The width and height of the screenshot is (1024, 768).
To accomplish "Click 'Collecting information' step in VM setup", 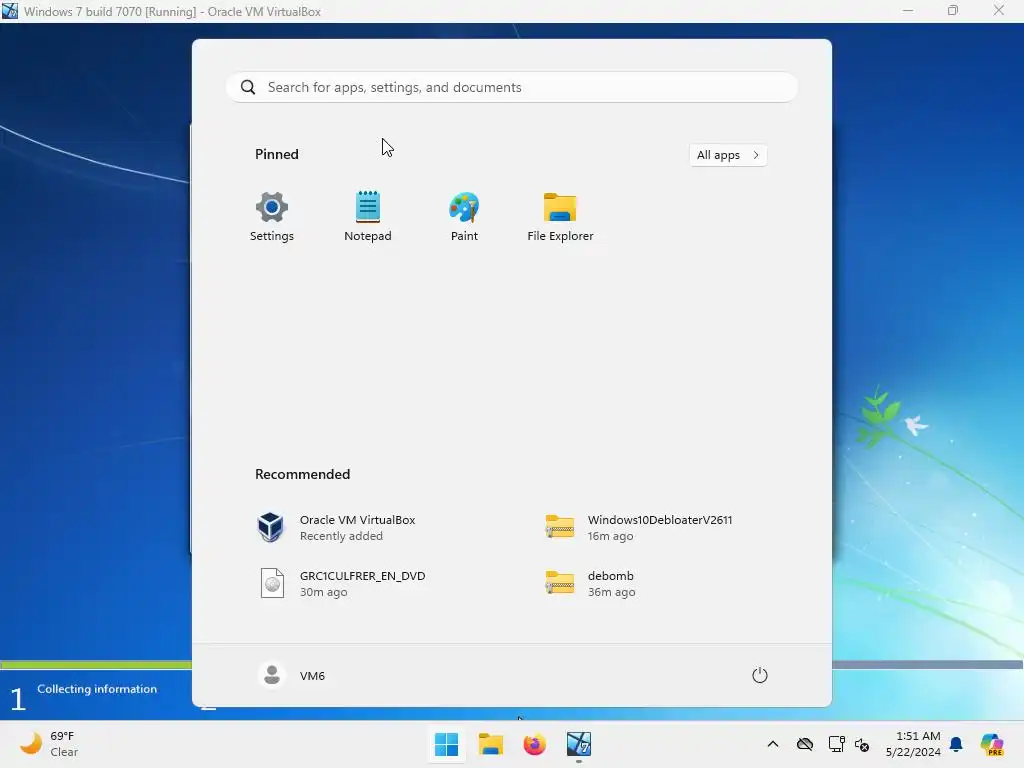I will [97, 689].
